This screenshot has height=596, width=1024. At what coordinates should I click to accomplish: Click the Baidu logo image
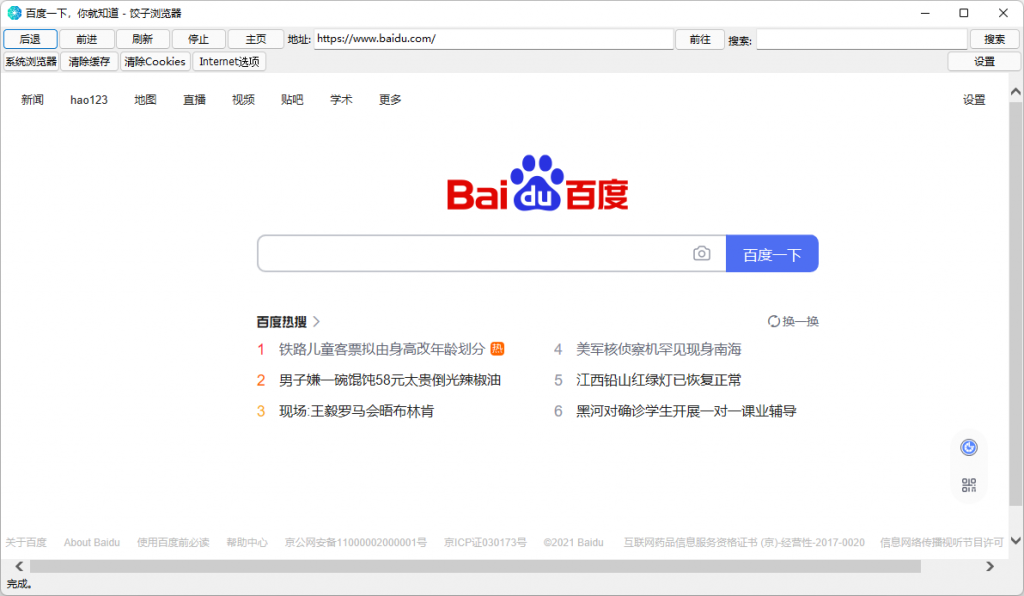[537, 184]
